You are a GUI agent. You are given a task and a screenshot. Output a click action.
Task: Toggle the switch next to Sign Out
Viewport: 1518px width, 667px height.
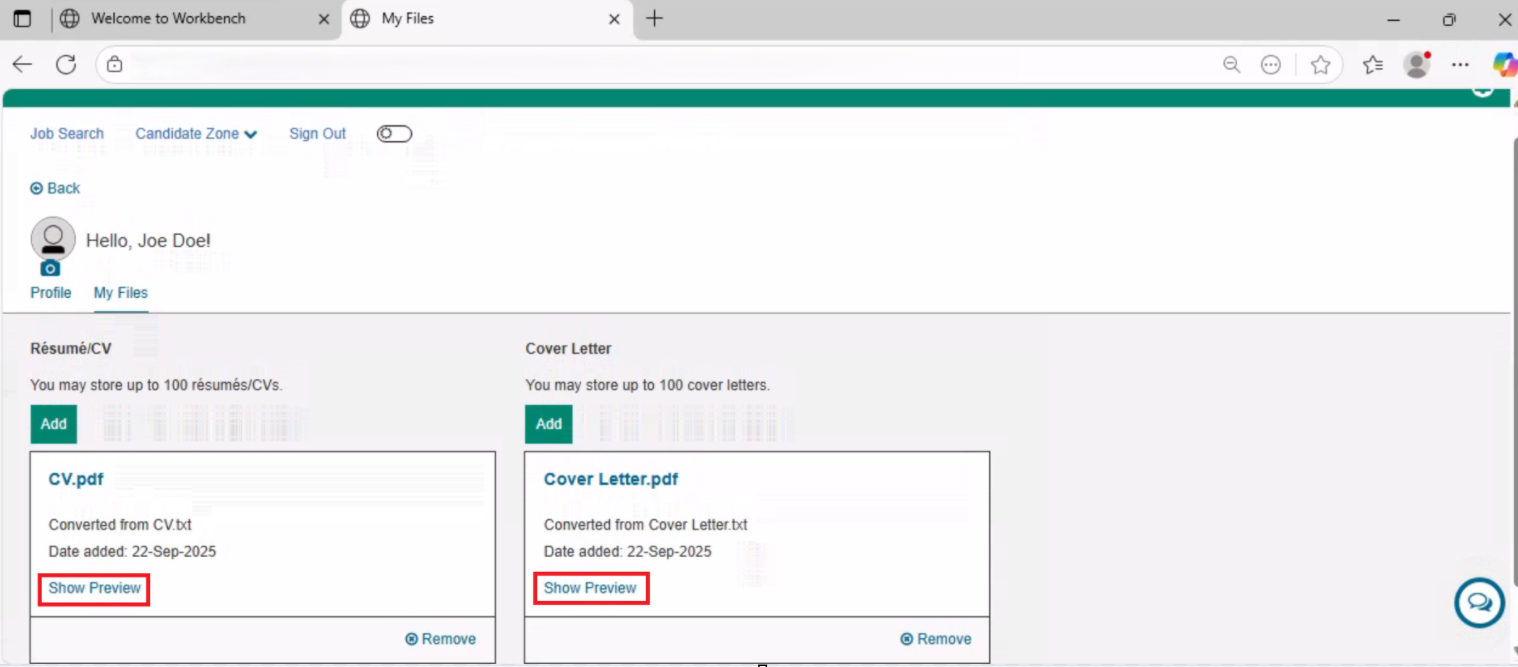pyautogui.click(x=394, y=134)
